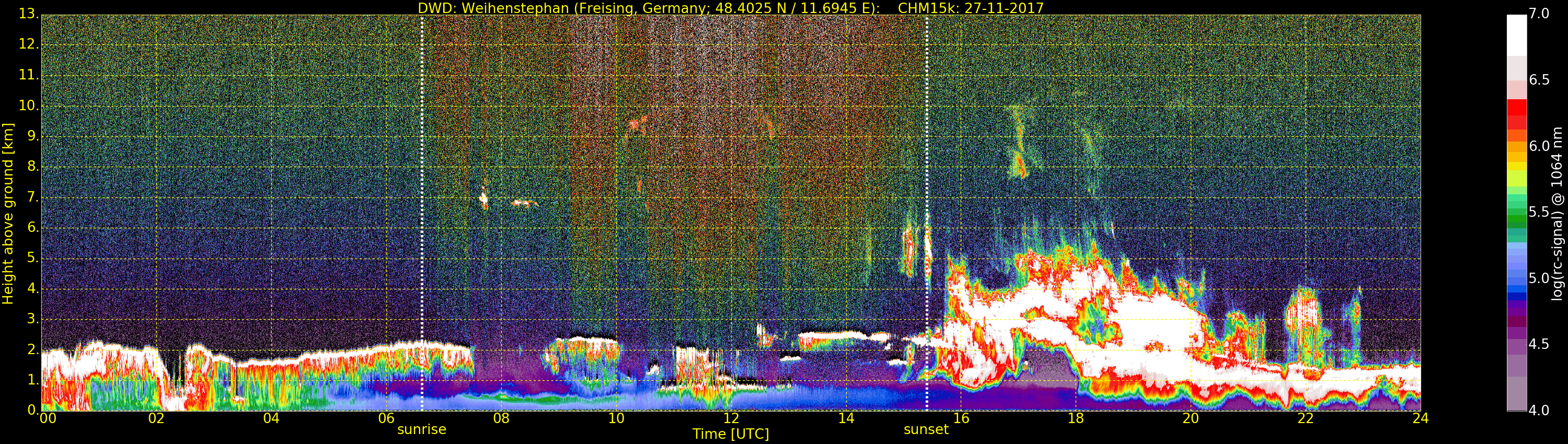The image size is (1568, 444).
Task: Click the height axis tick "0."
Action: (33, 410)
